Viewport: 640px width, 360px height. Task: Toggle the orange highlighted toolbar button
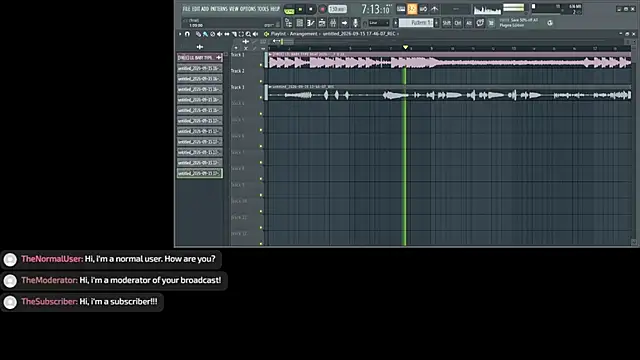coord(412,9)
